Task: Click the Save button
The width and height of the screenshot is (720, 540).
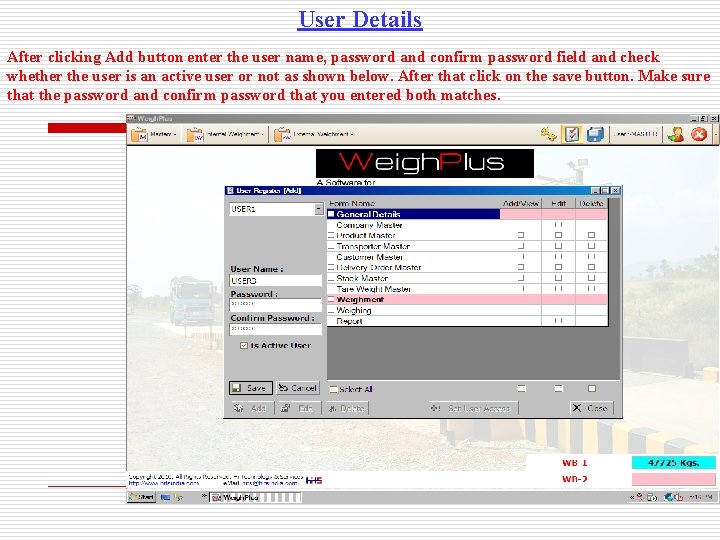Action: [x=251, y=388]
